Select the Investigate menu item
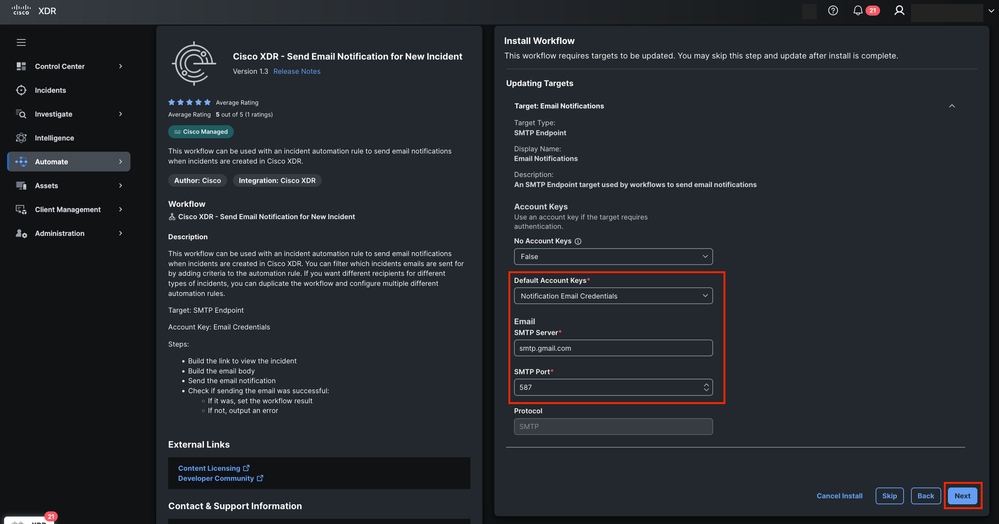This screenshot has height=524, width=999. (x=68, y=114)
